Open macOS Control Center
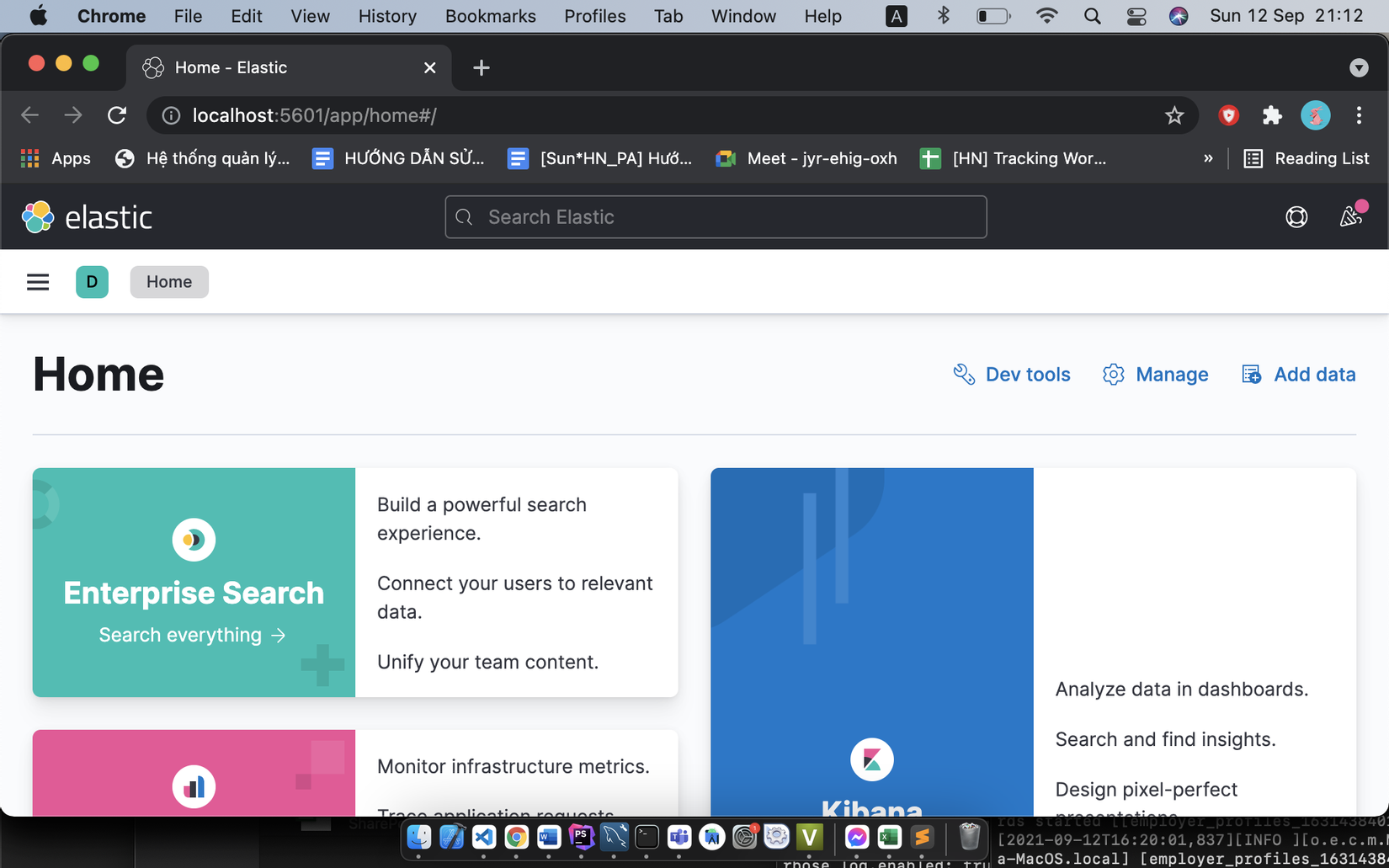Screen dimensions: 1389x868 (x=1136, y=16)
